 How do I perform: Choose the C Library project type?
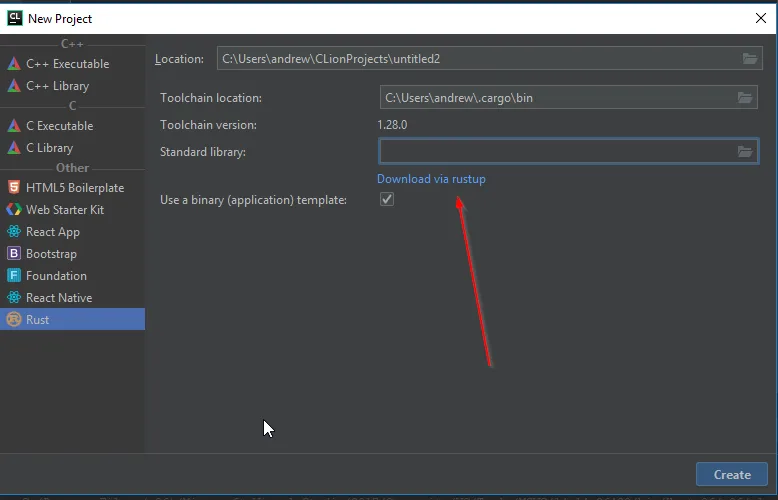click(x=72, y=148)
